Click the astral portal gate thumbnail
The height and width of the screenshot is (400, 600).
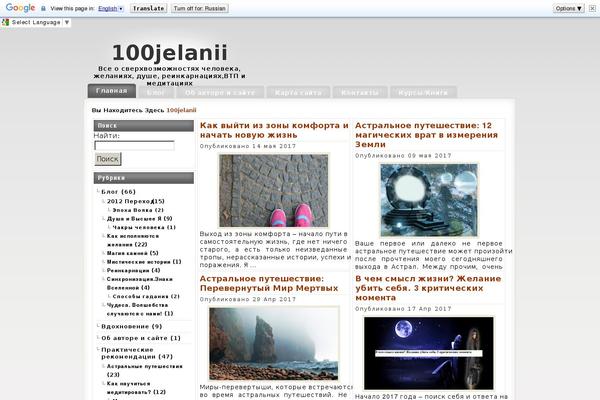[429, 200]
